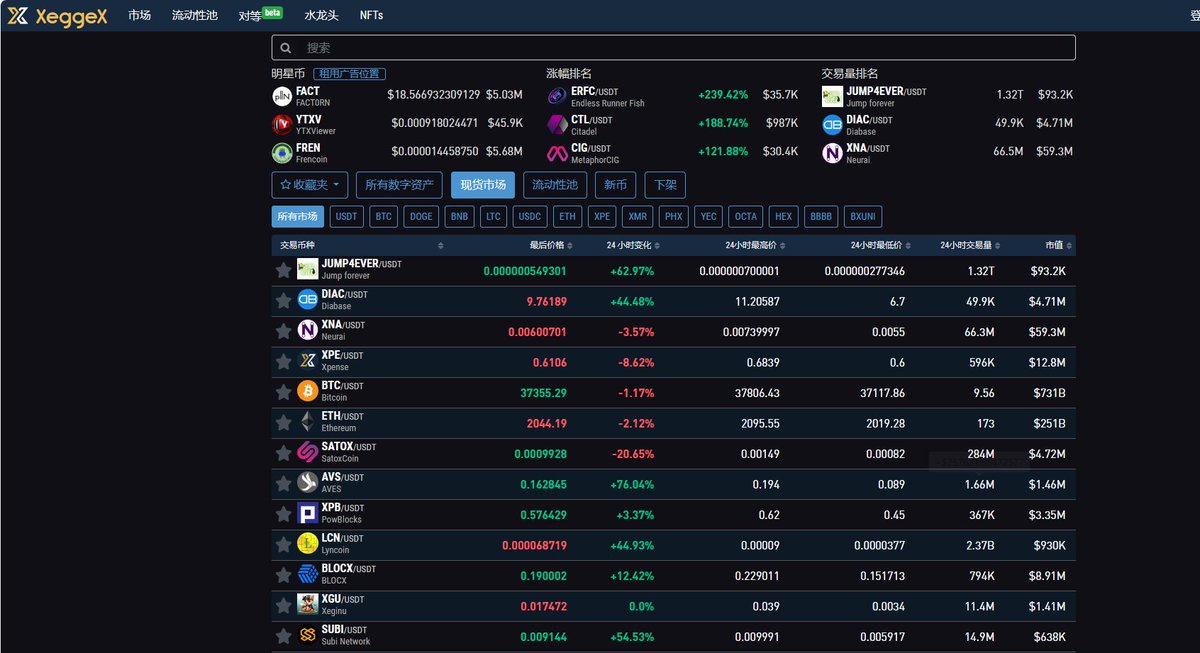
Task: Toggle favorite star for AVS/USDT
Action: pyautogui.click(x=283, y=483)
